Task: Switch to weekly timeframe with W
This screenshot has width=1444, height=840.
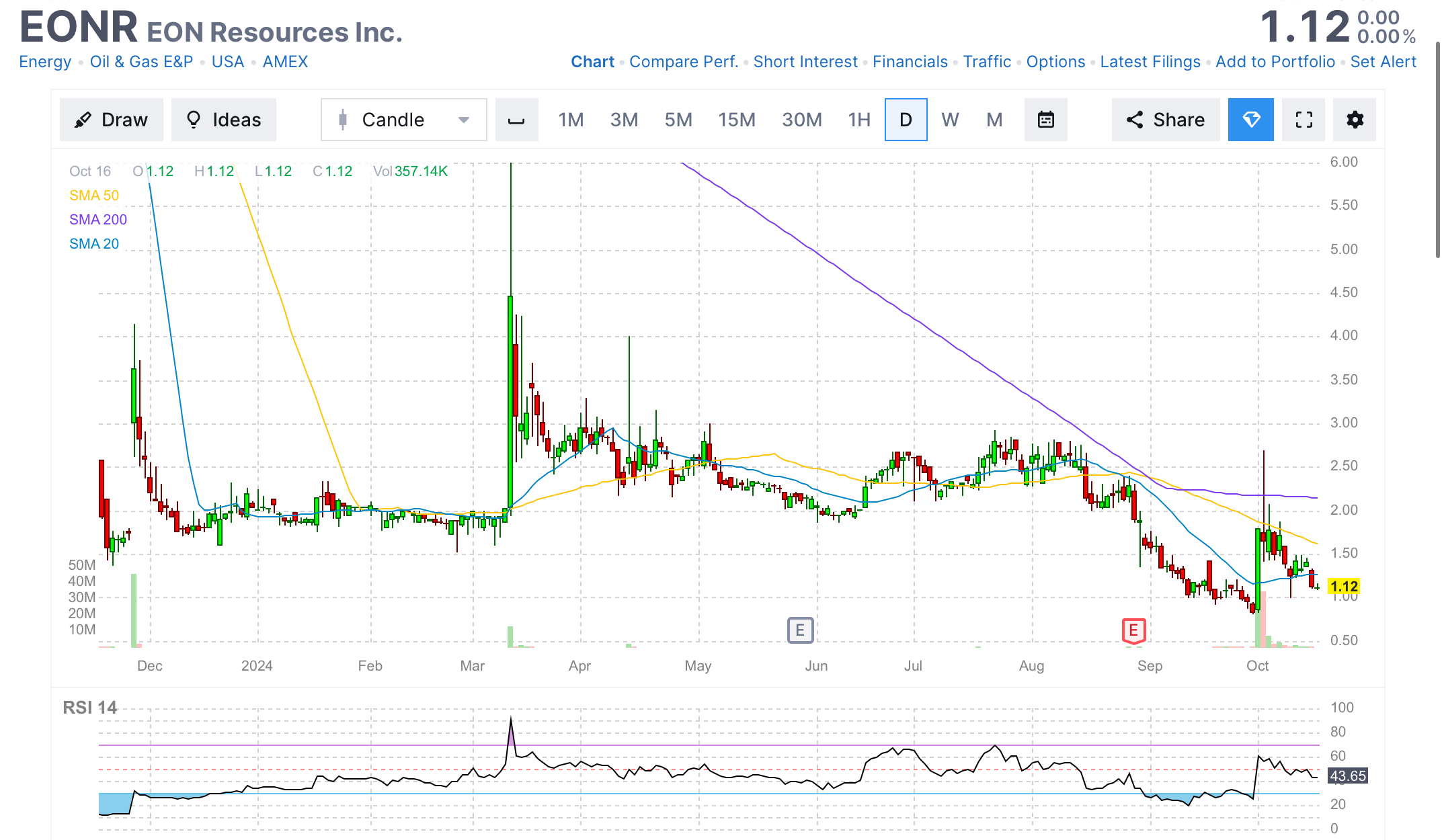Action: [x=950, y=119]
